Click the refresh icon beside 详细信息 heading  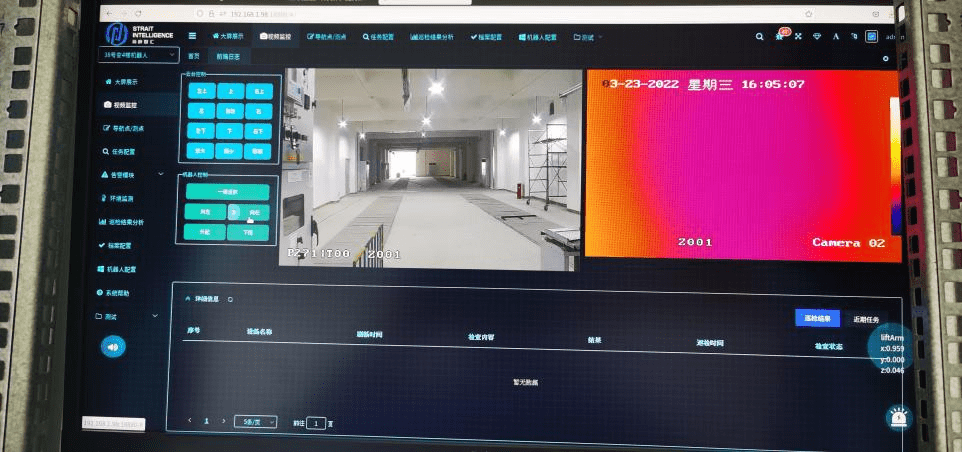click(230, 299)
